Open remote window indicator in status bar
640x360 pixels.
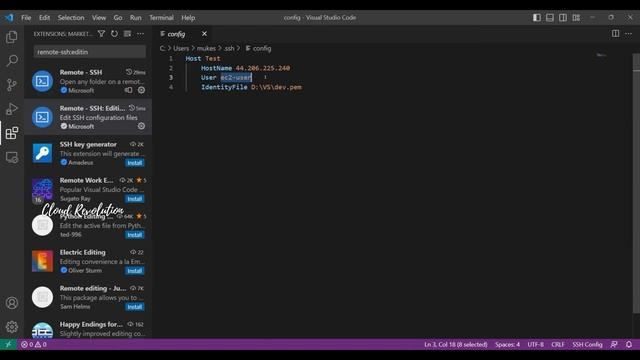[x=8, y=344]
